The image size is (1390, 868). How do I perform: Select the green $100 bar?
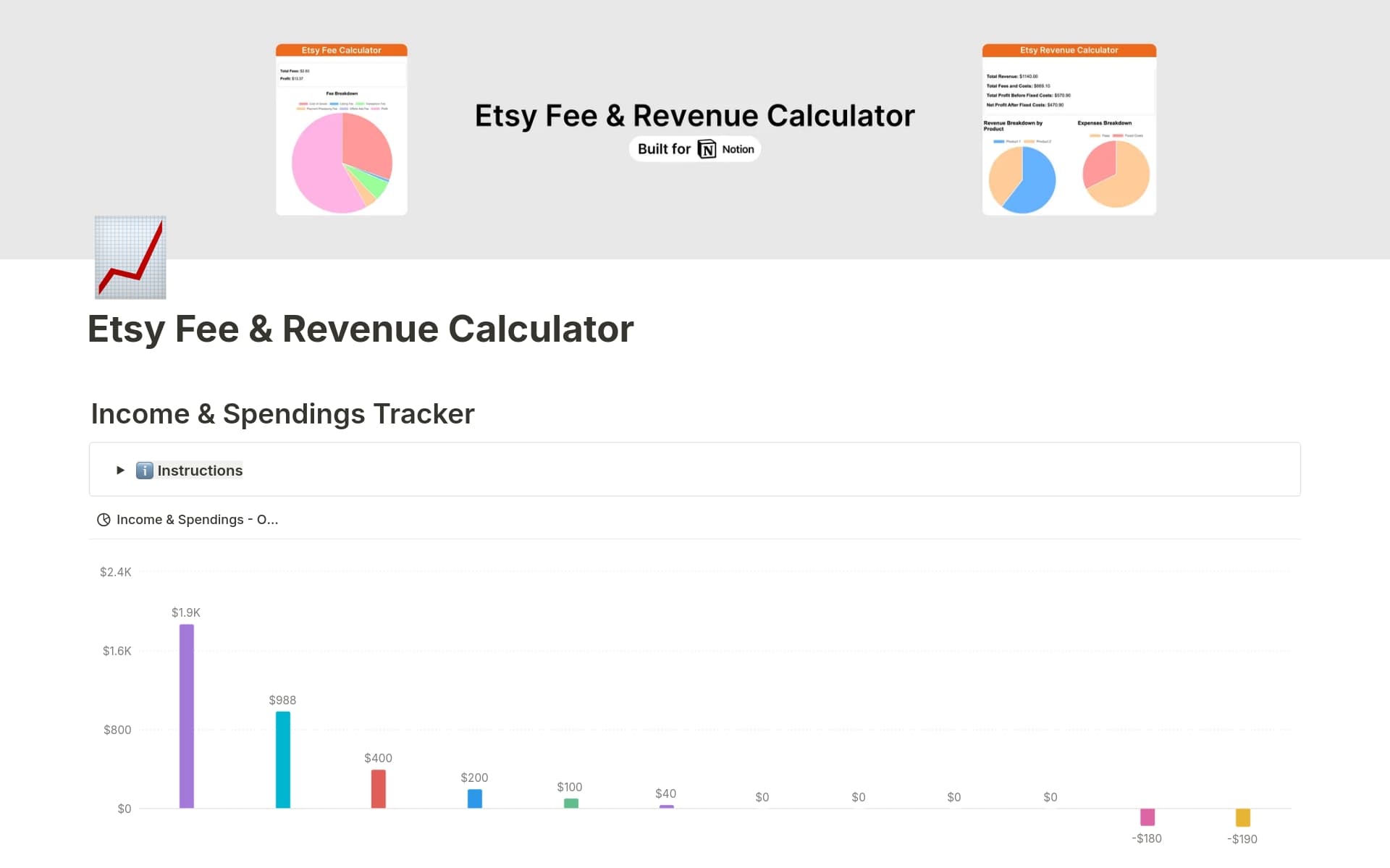(x=571, y=803)
